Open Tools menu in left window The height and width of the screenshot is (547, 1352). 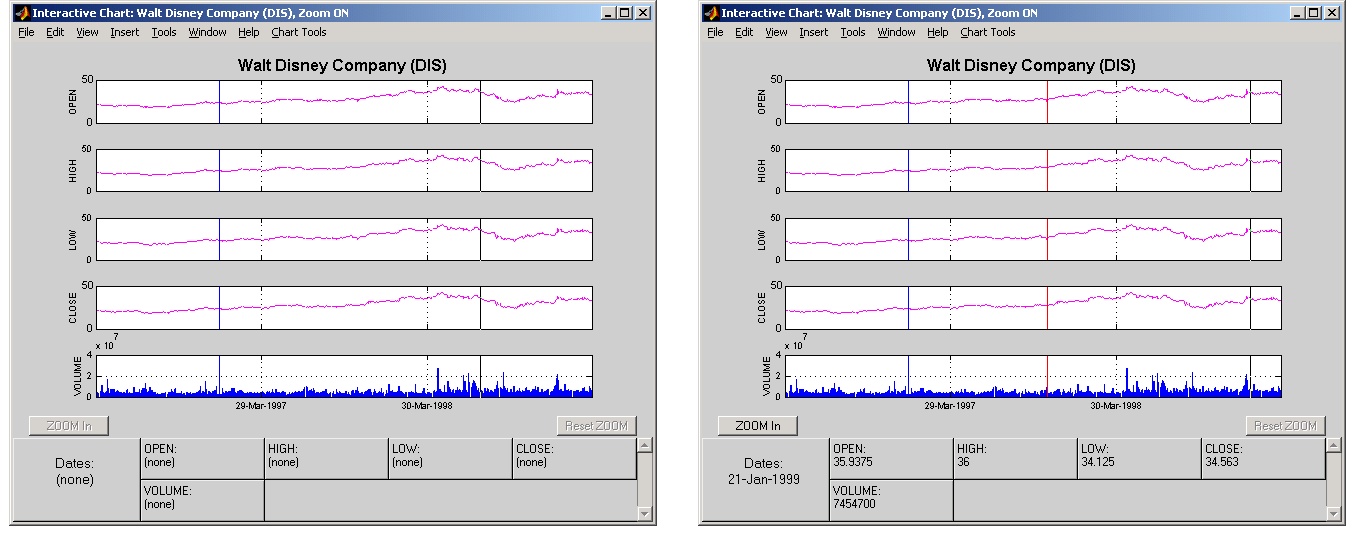164,32
